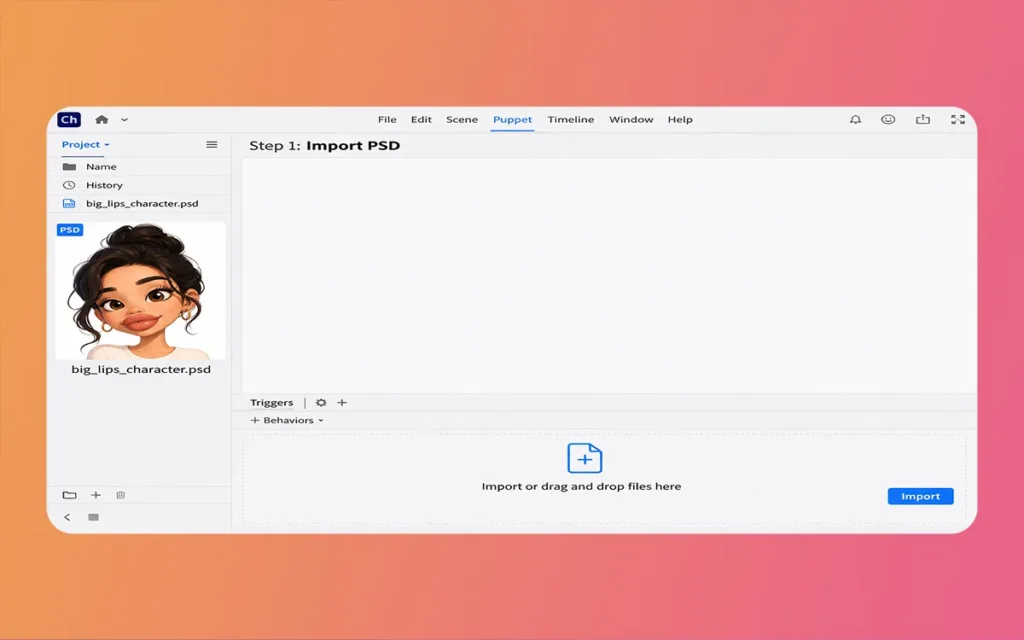Screen dimensions: 1024x640
Task: Open the Scene menu
Action: (461, 120)
